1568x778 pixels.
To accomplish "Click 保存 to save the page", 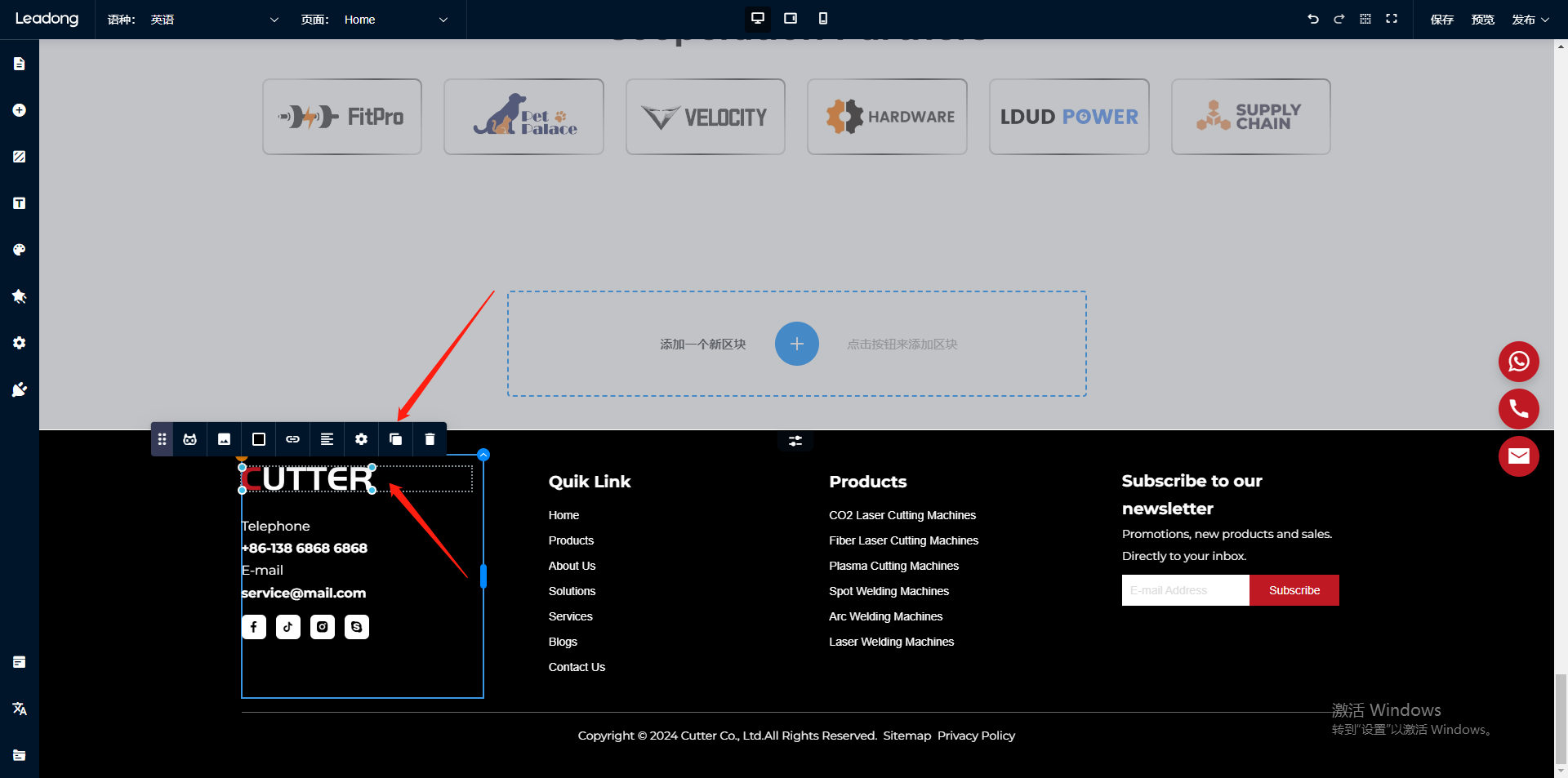I will point(1441,20).
